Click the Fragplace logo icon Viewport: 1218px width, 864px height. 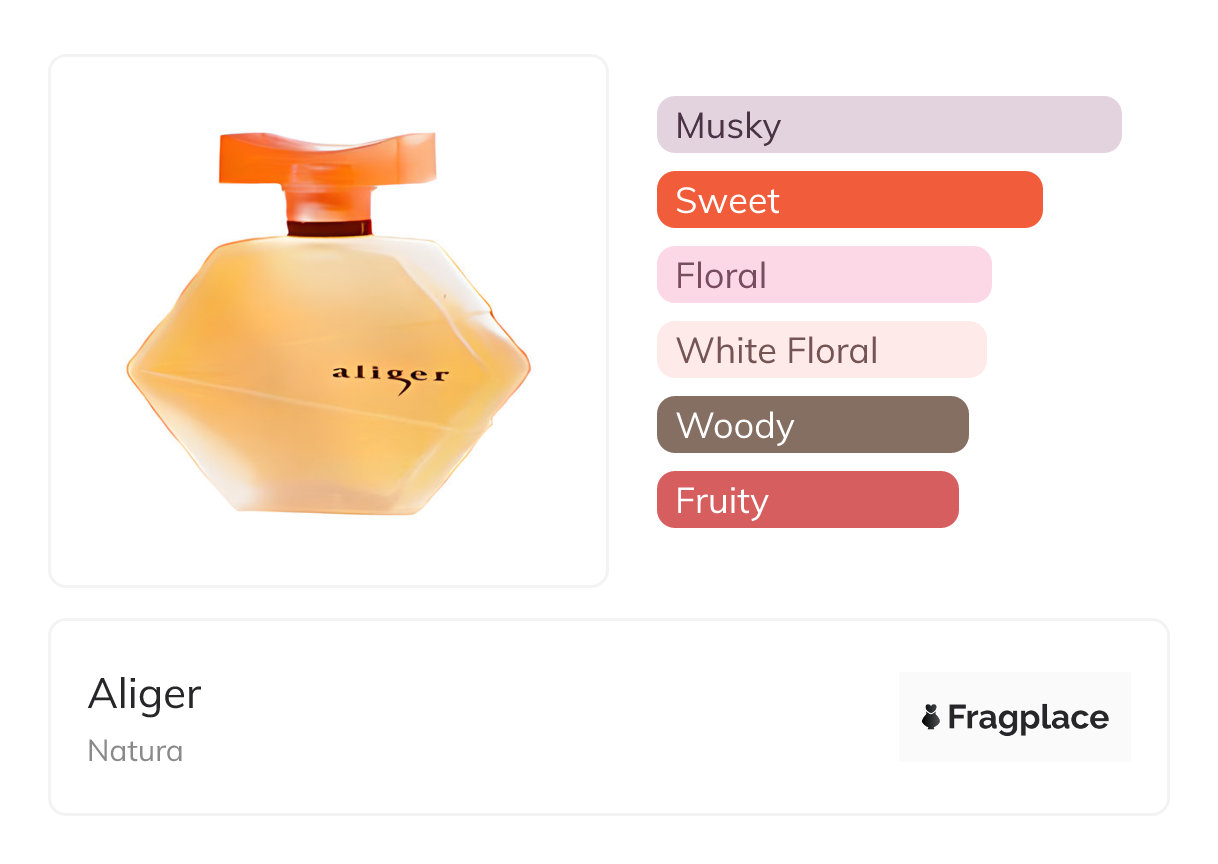click(931, 717)
